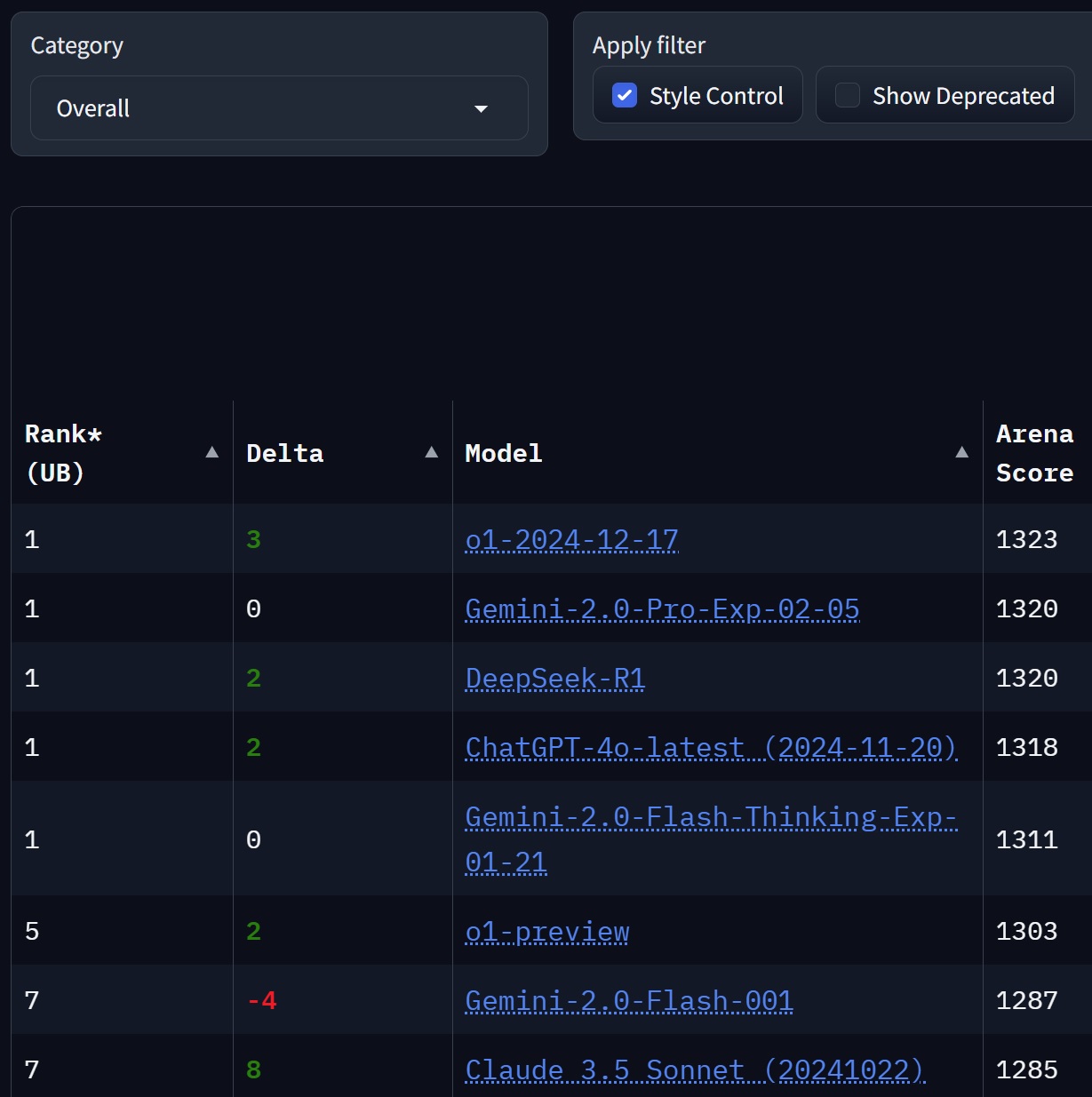Click the green delta value 3
Image resolution: width=1092 pixels, height=1097 pixels.
[253, 539]
